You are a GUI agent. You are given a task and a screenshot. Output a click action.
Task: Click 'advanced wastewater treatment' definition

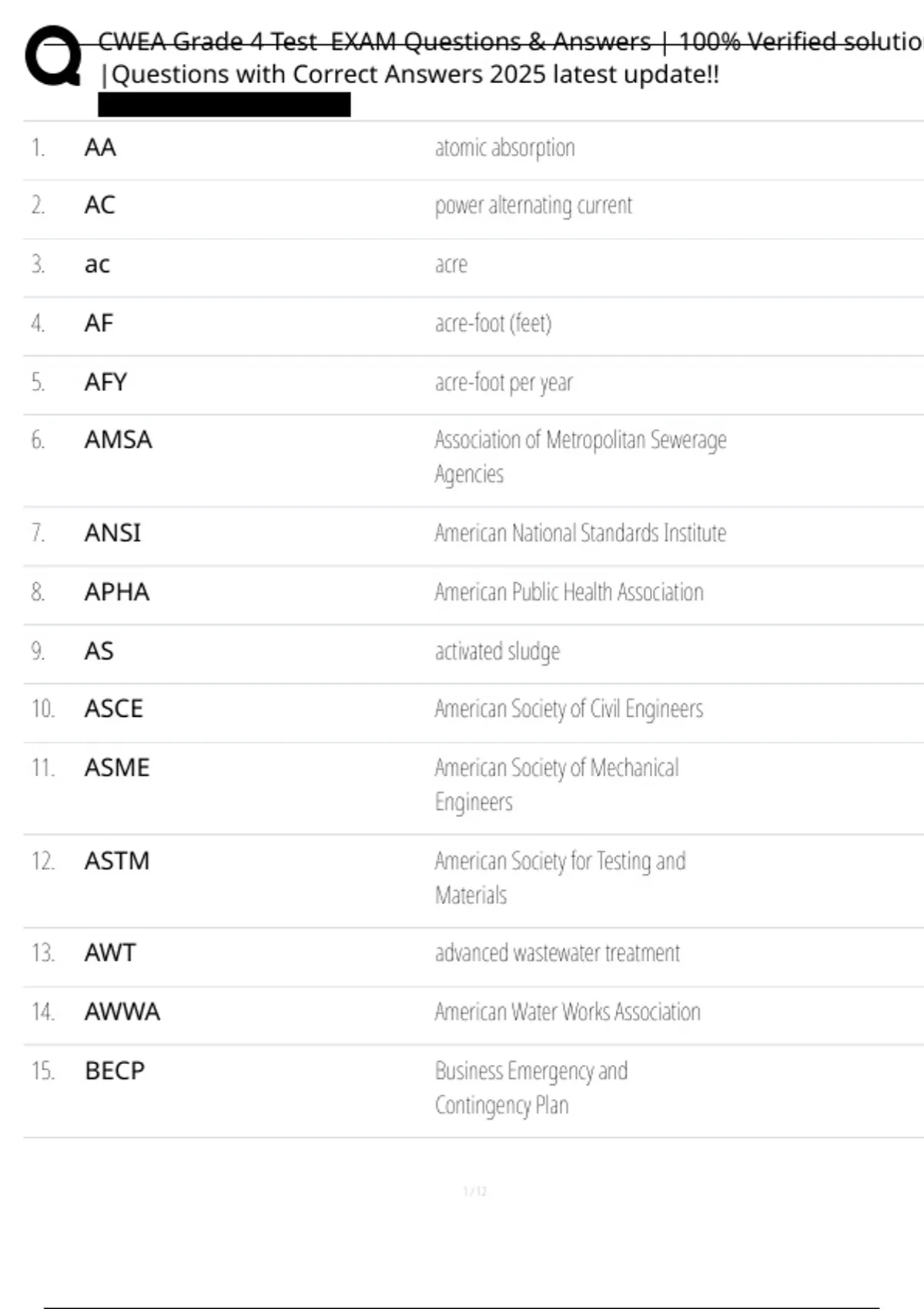pos(557,953)
